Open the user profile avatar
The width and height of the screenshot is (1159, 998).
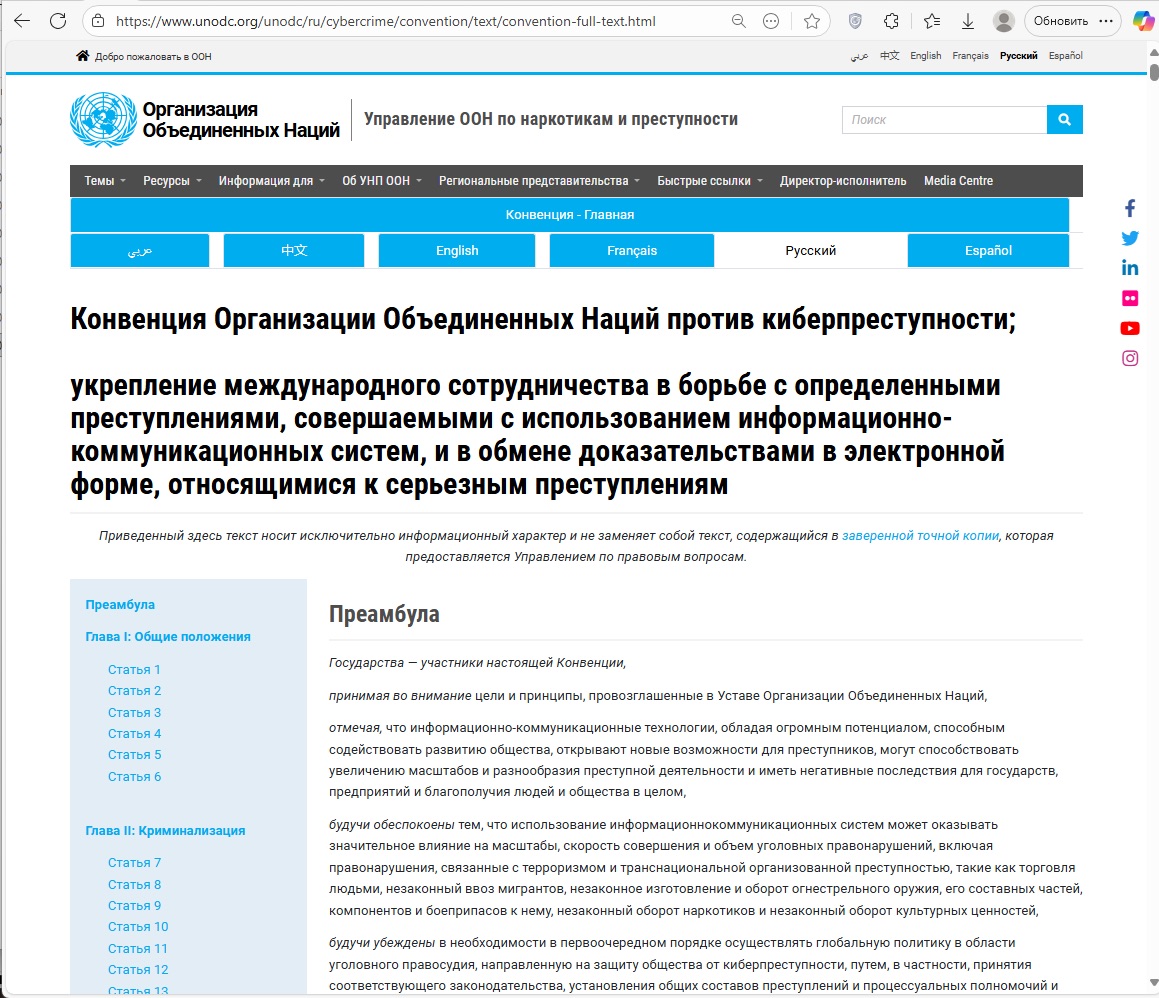pyautogui.click(x=1004, y=21)
